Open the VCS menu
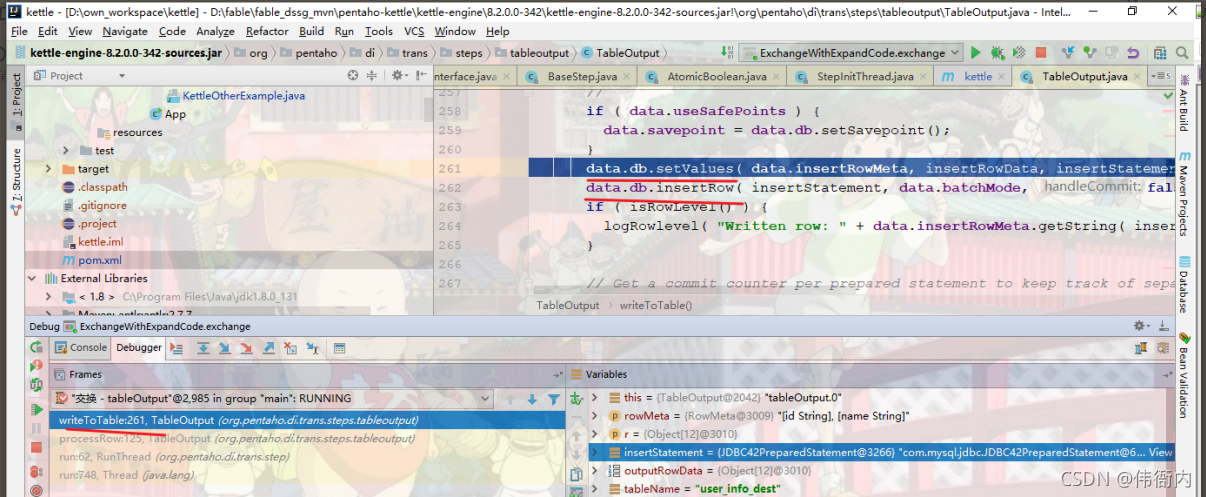The height and width of the screenshot is (497, 1206). pyautogui.click(x=414, y=31)
